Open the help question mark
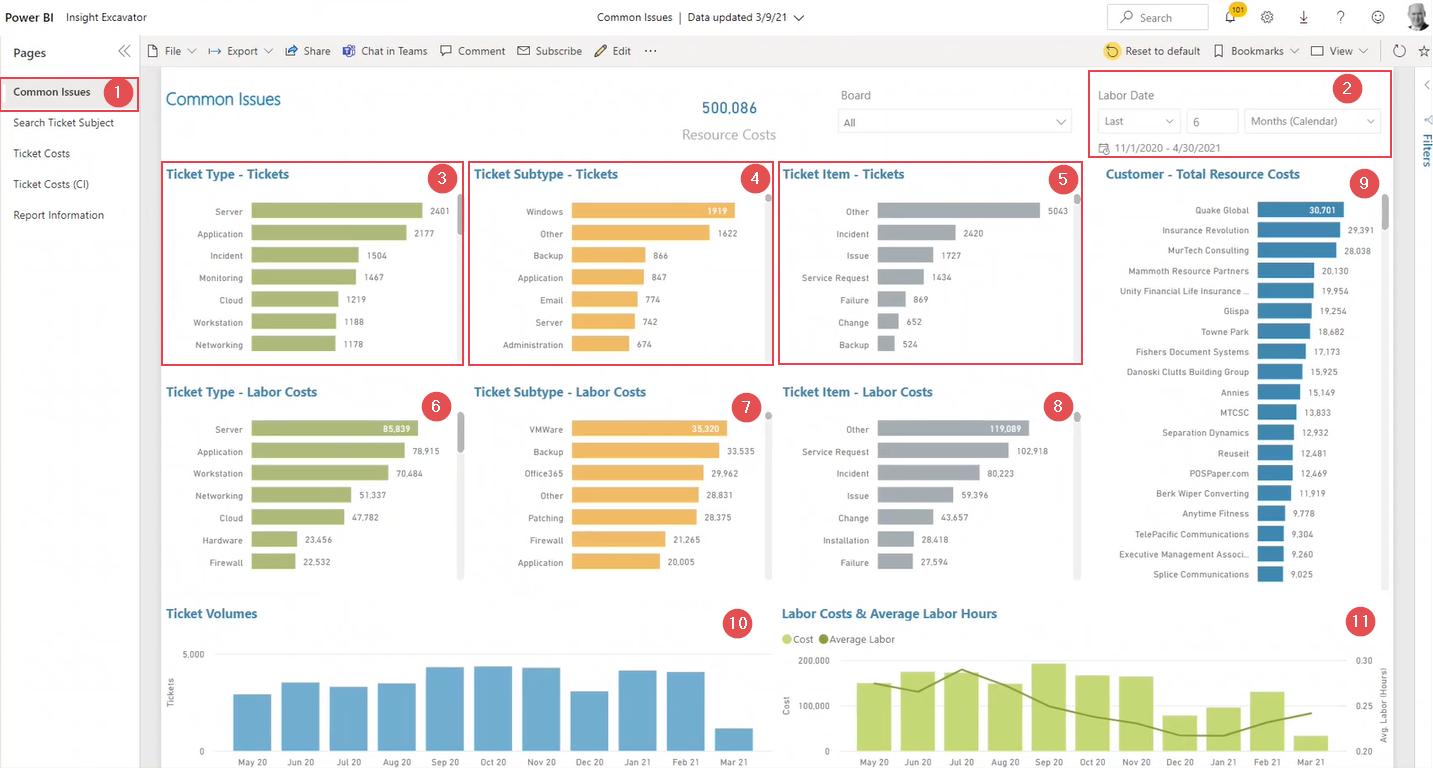Viewport: 1433px width, 768px height. point(1341,17)
